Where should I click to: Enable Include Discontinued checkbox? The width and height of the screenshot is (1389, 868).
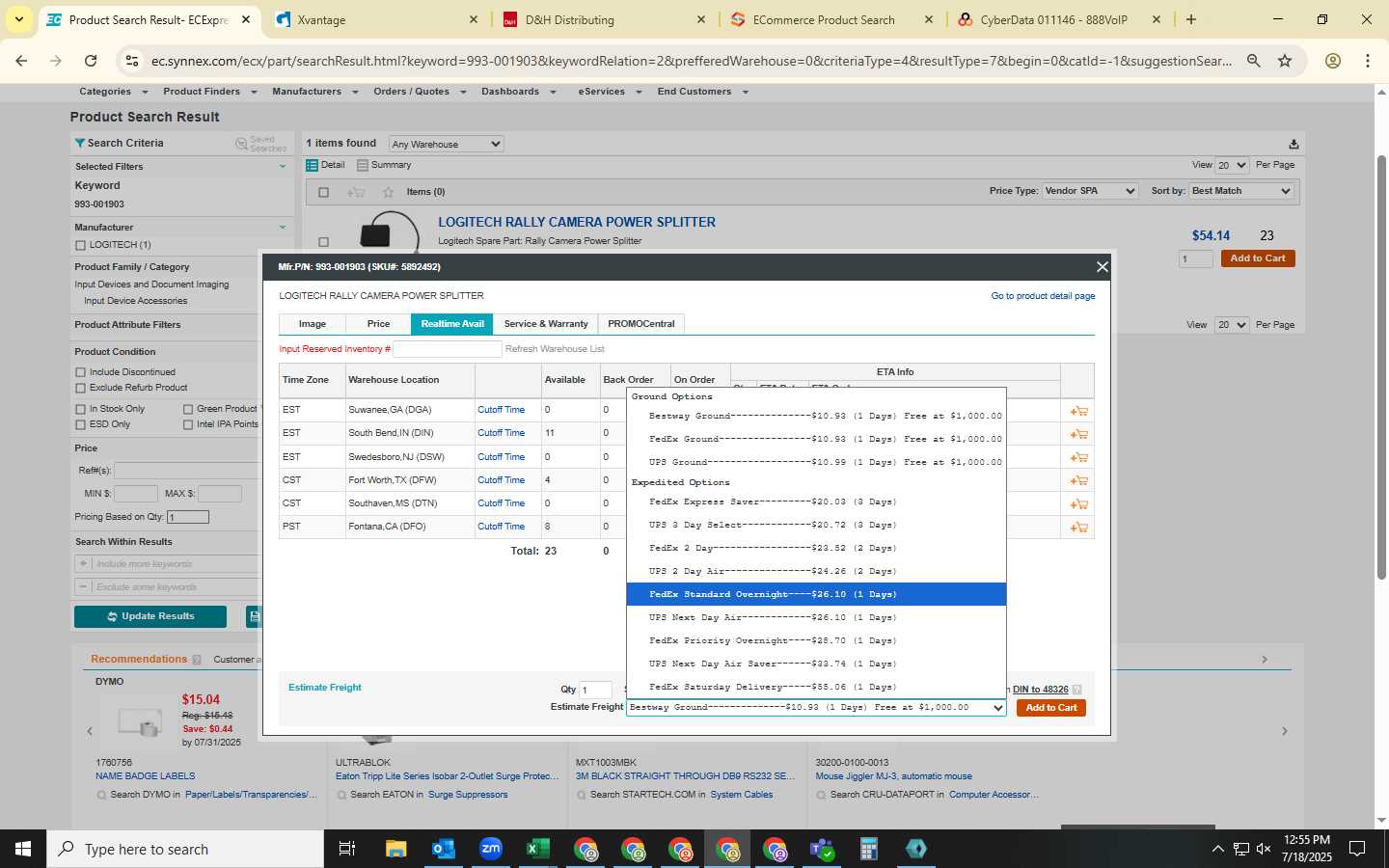pos(80,372)
